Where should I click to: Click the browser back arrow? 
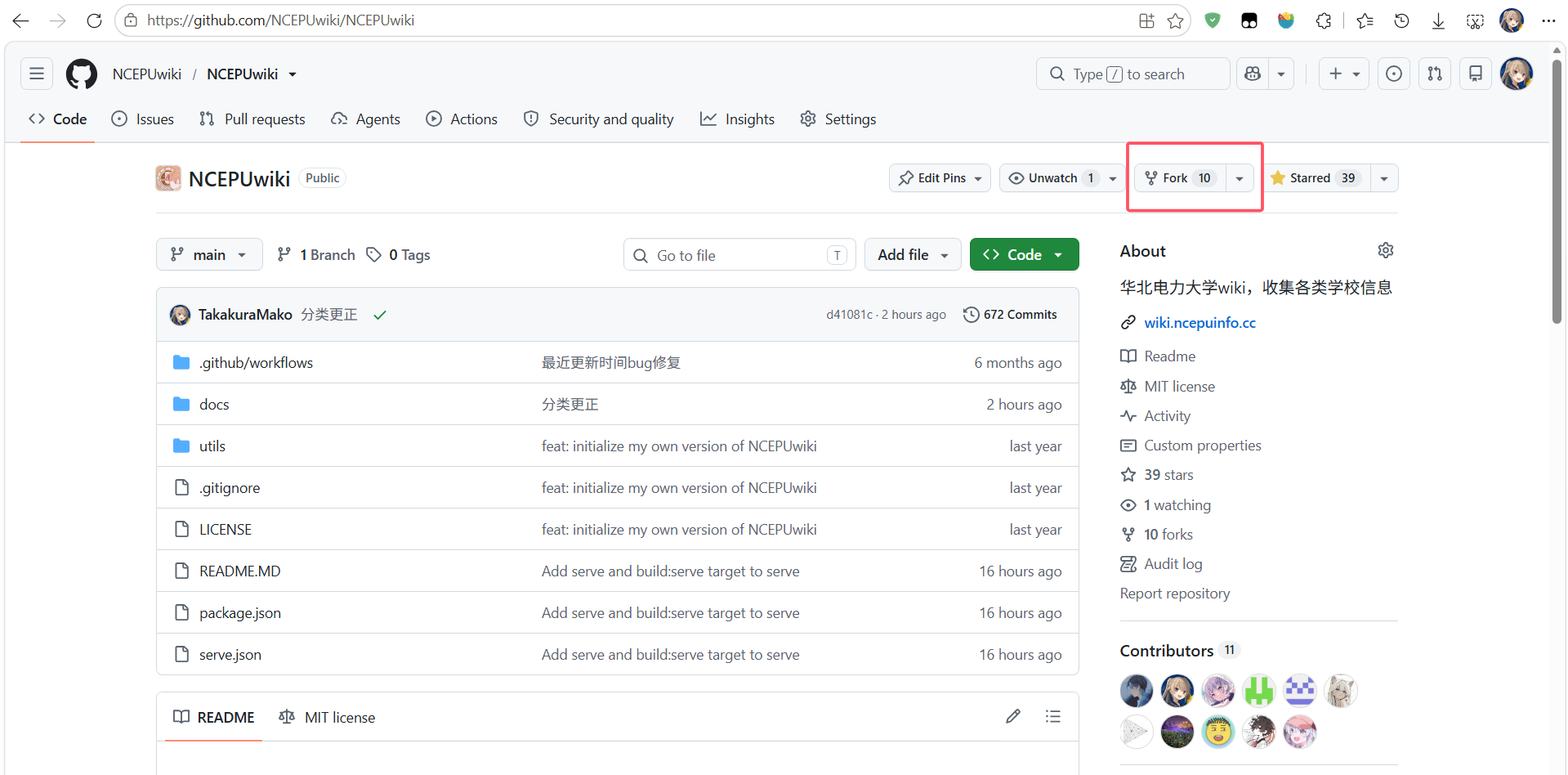pyautogui.click(x=21, y=20)
